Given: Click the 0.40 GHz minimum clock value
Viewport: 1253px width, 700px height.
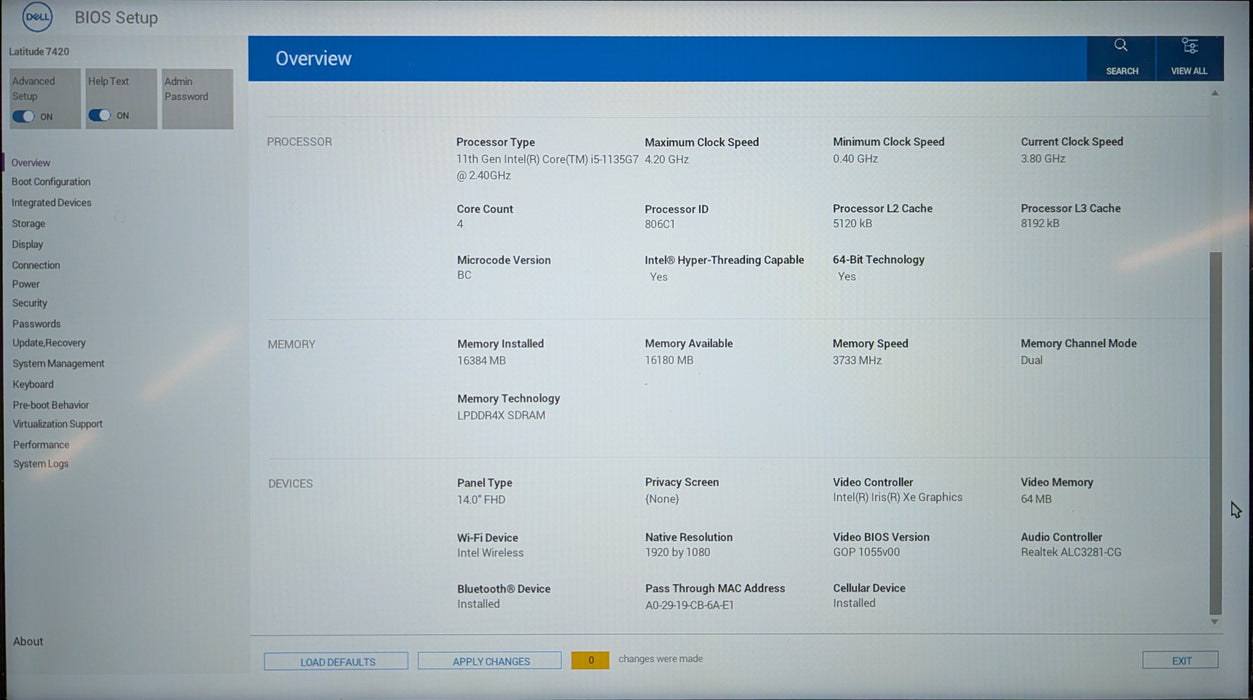Looking at the screenshot, I should (855, 159).
